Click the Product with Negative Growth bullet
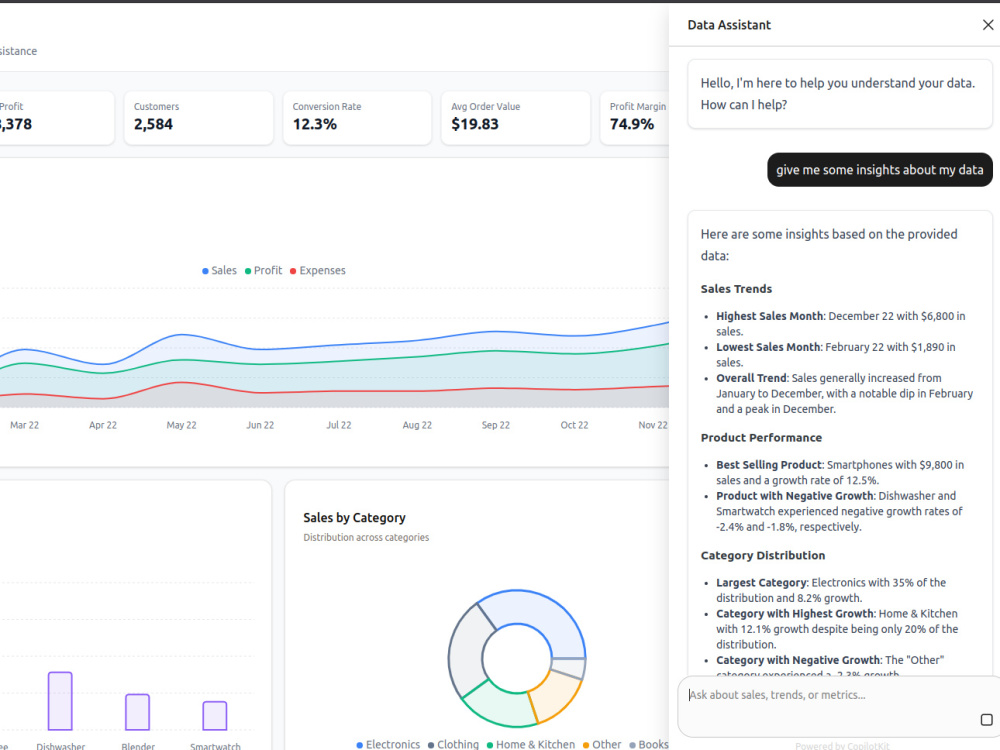The width and height of the screenshot is (1000, 750). tap(839, 511)
